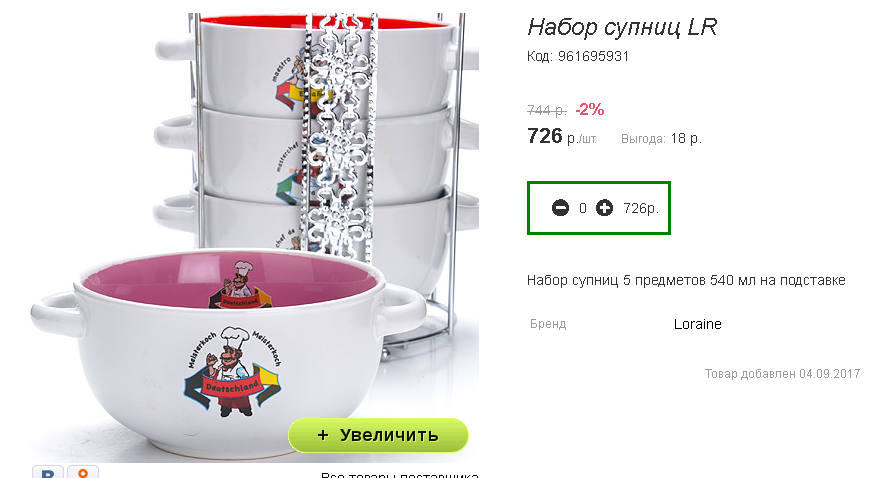This screenshot has width=873, height=478.
Task: Click the product title Набор супниц LR
Action: [x=622, y=27]
